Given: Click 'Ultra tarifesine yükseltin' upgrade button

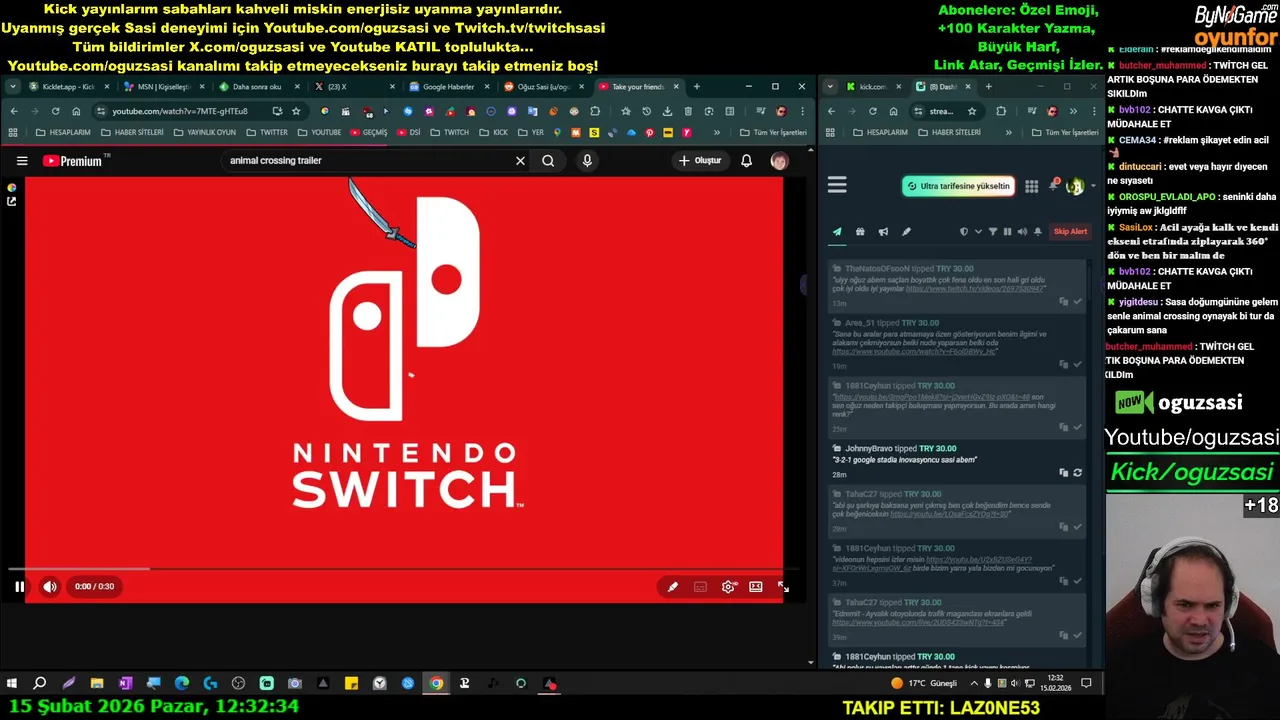Looking at the screenshot, I should click(958, 186).
